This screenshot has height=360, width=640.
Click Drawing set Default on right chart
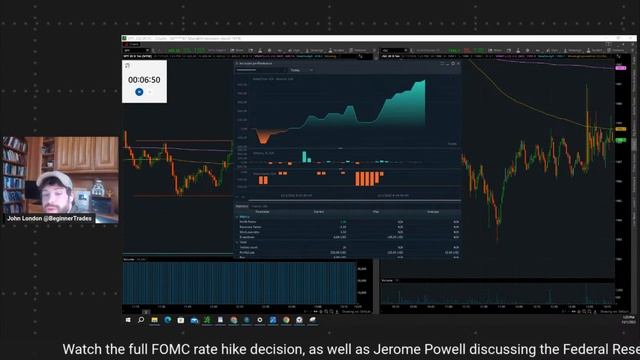click(614, 311)
